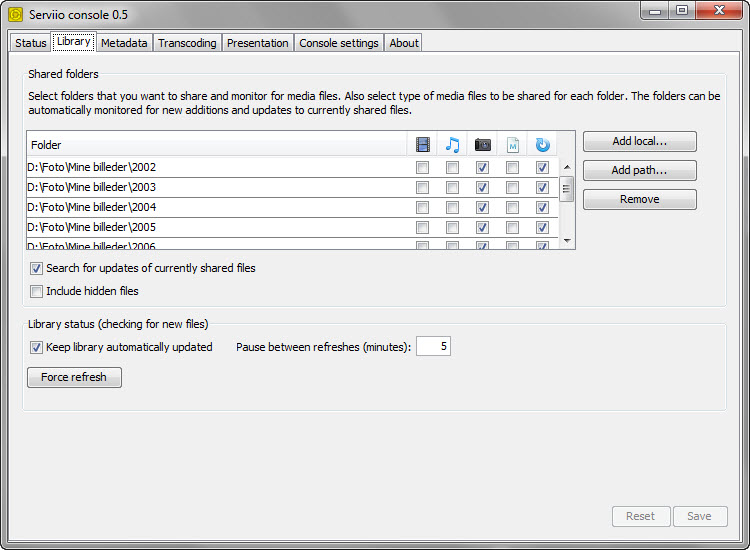This screenshot has height=550, width=750.
Task: Enable video sharing for the 2002 folder
Action: click(x=422, y=168)
